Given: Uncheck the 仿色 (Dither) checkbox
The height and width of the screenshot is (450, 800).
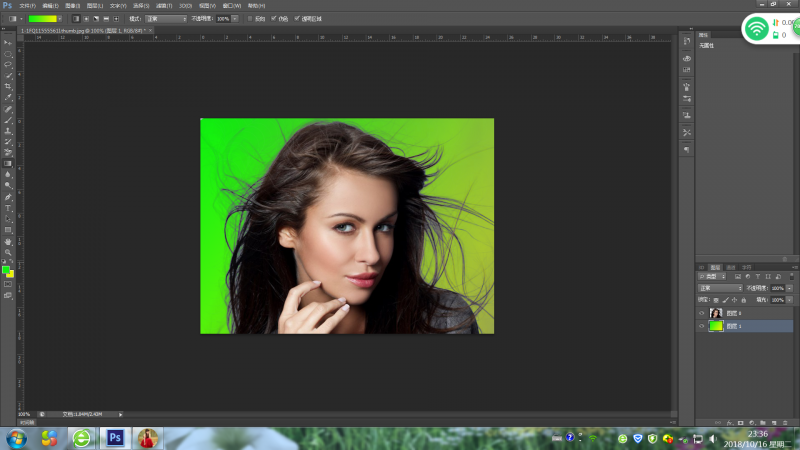Looking at the screenshot, I should coord(274,18).
